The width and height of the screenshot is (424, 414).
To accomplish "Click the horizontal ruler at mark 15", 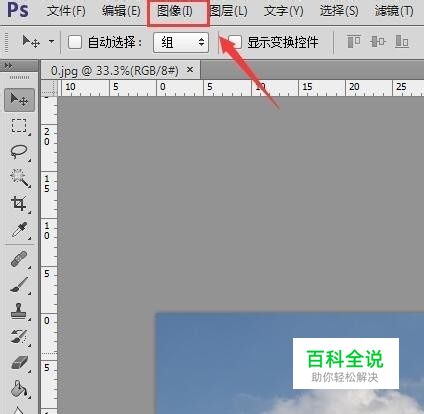I will (307, 87).
